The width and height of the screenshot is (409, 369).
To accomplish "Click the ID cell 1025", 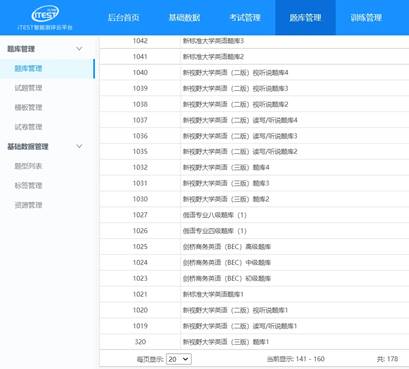I will [x=140, y=247].
